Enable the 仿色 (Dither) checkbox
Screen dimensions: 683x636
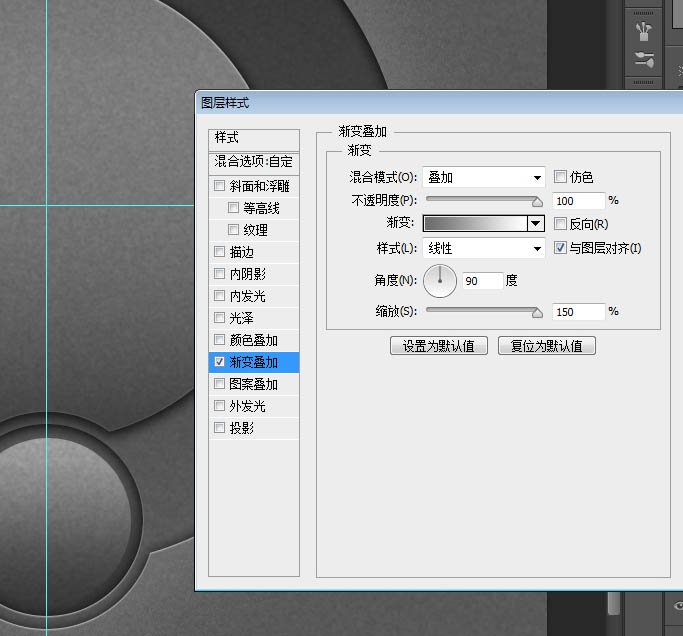[561, 177]
